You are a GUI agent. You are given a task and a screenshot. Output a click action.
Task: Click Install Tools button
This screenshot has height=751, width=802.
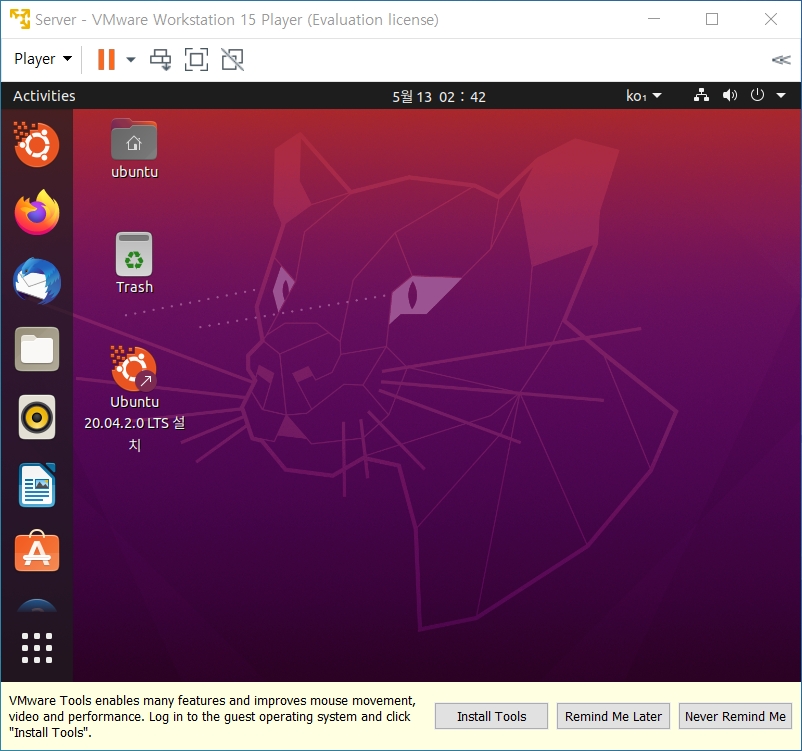(492, 716)
